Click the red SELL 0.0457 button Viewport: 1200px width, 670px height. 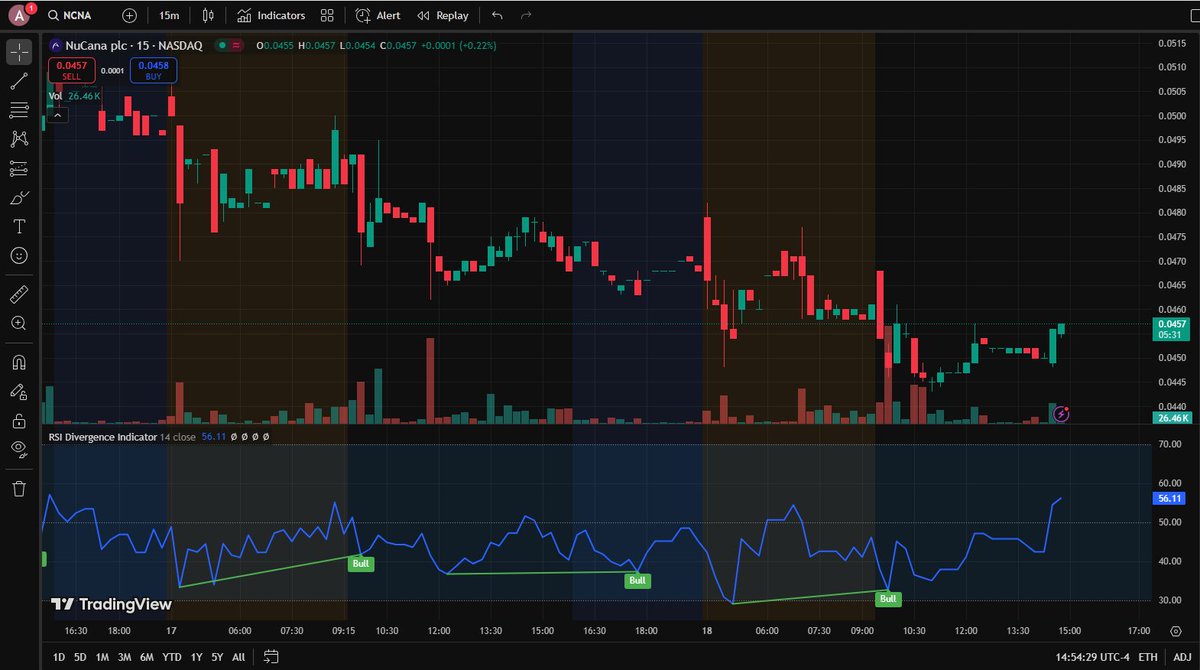pos(70,70)
